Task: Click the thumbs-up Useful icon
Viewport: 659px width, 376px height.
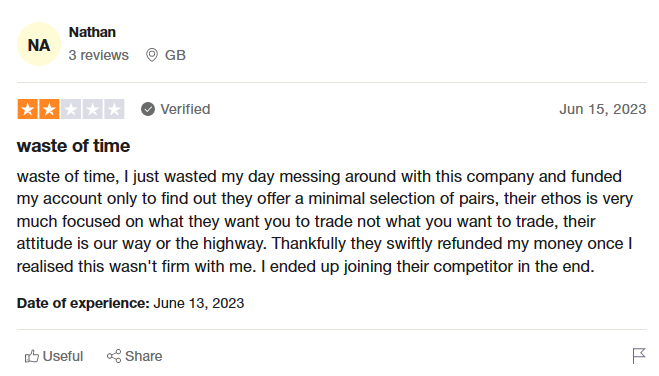Action: coord(32,356)
